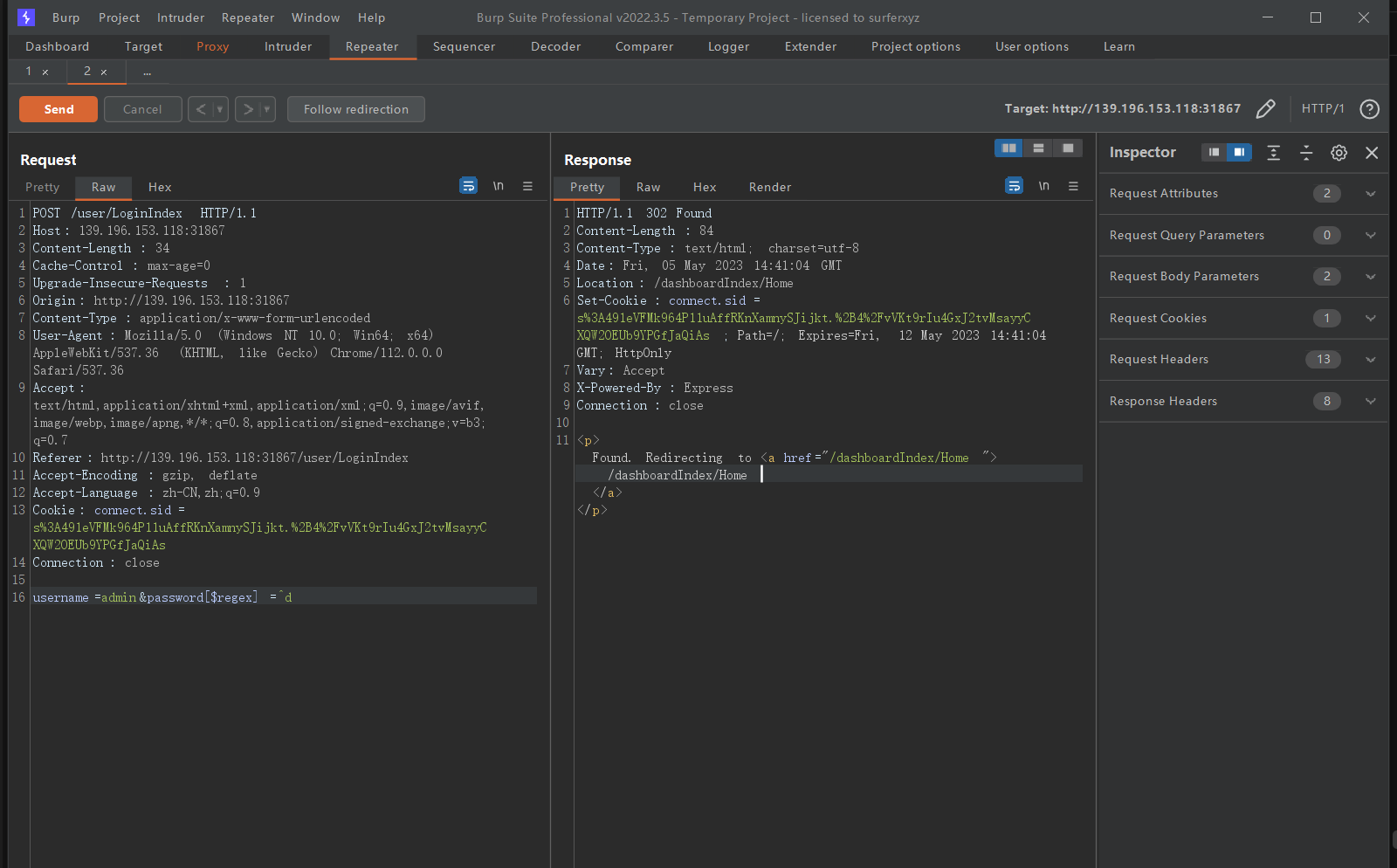
Task: Open Repeater tab 1
Action: (x=29, y=72)
